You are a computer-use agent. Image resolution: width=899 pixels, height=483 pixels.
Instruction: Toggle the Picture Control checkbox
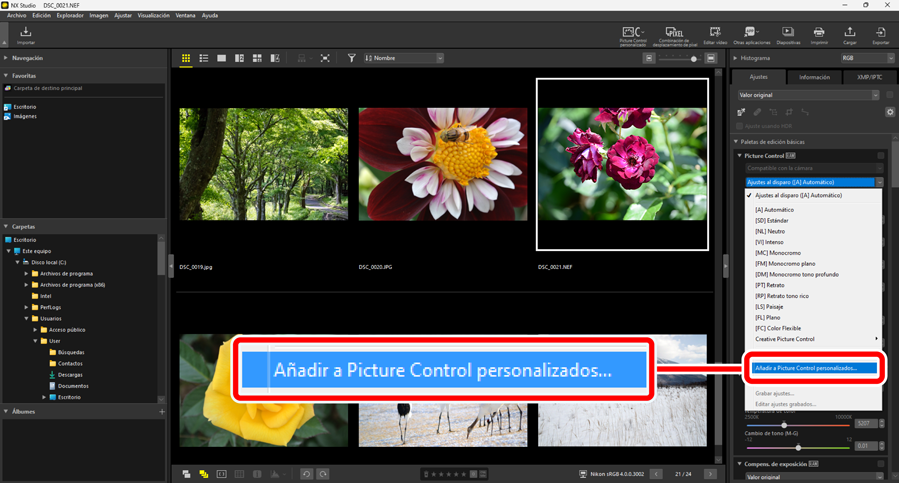[x=881, y=156]
